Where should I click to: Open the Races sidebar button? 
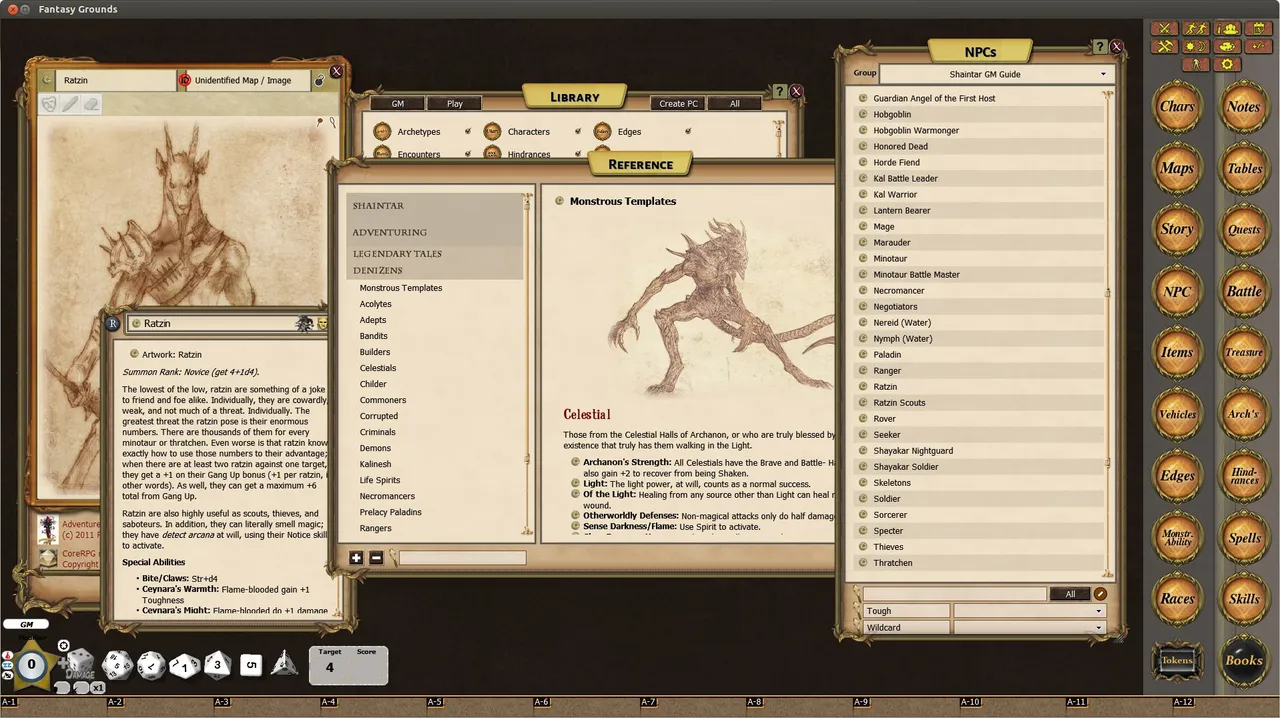click(1177, 598)
